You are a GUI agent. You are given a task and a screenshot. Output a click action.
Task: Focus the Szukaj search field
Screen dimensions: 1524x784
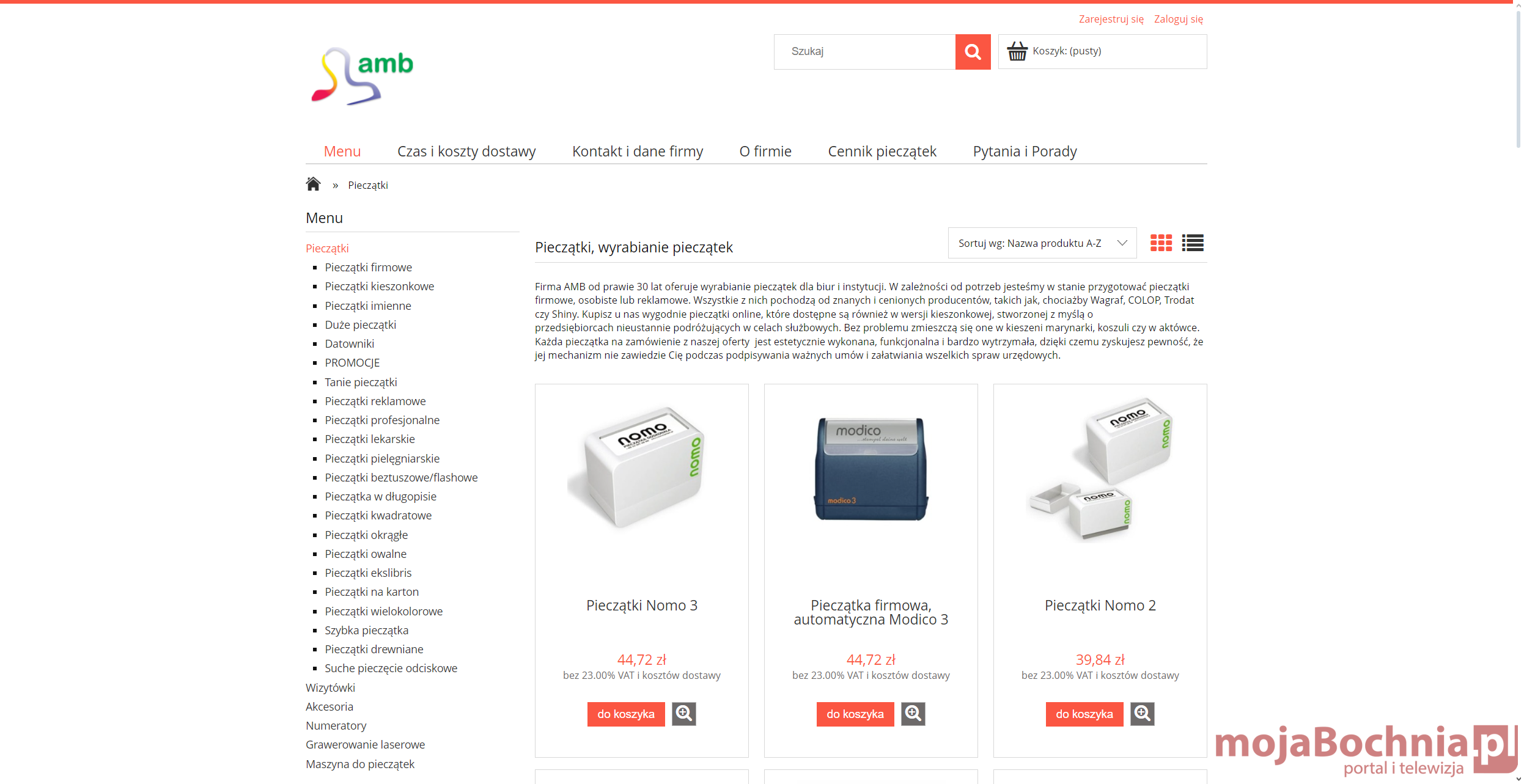(864, 52)
